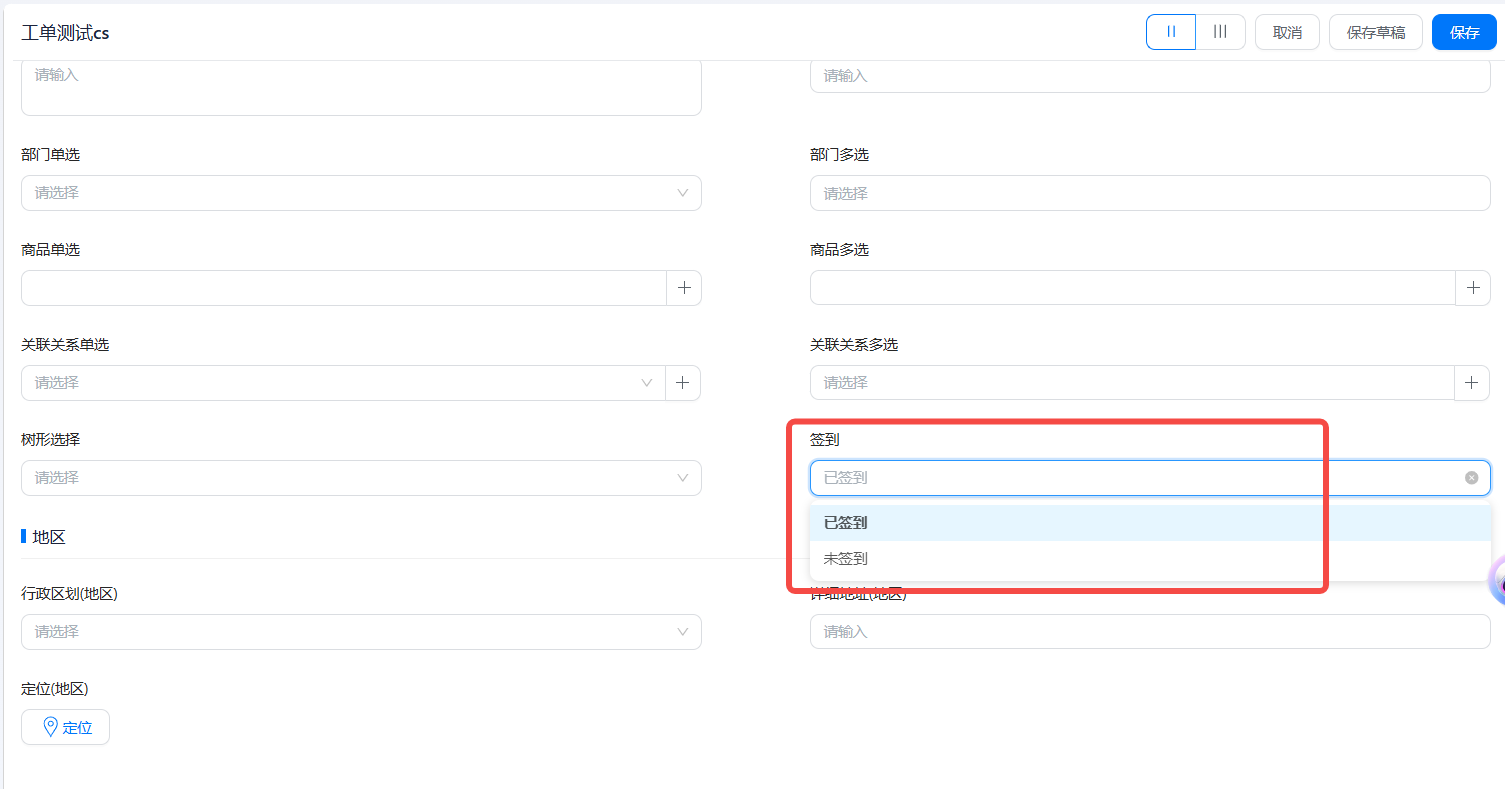Click the plus icon for 商品单选
The image size is (1505, 789).
684,288
